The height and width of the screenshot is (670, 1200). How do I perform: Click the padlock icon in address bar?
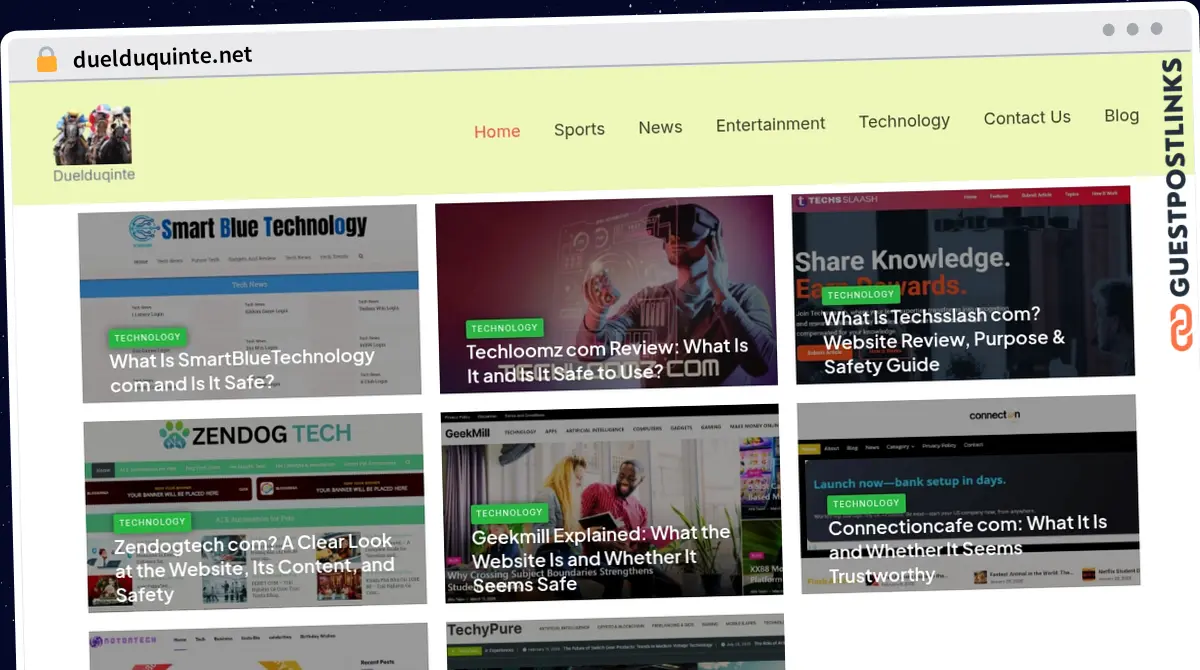(46, 59)
